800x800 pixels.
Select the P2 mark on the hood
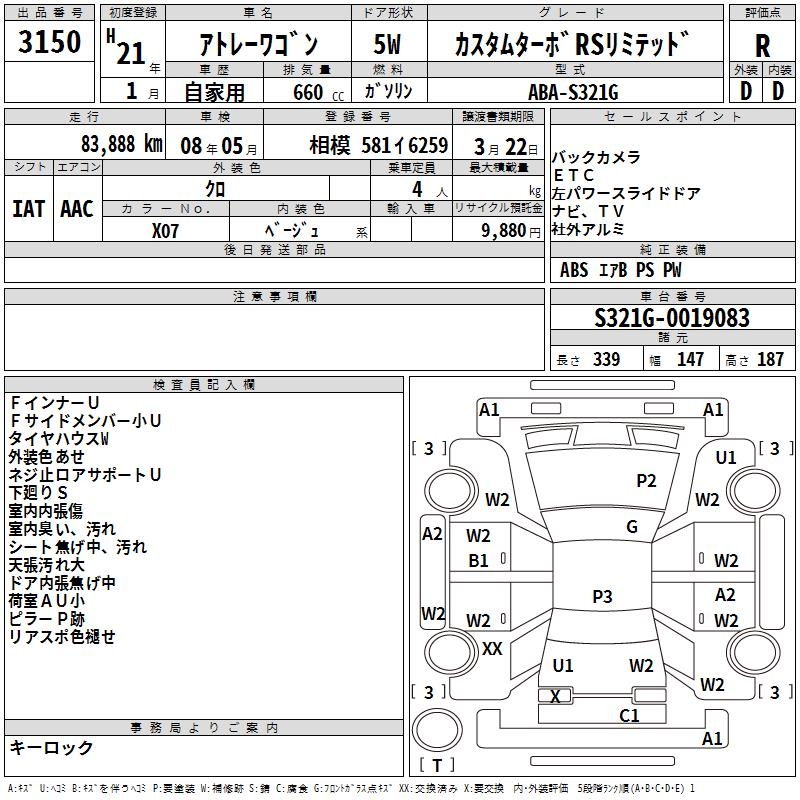646,481
